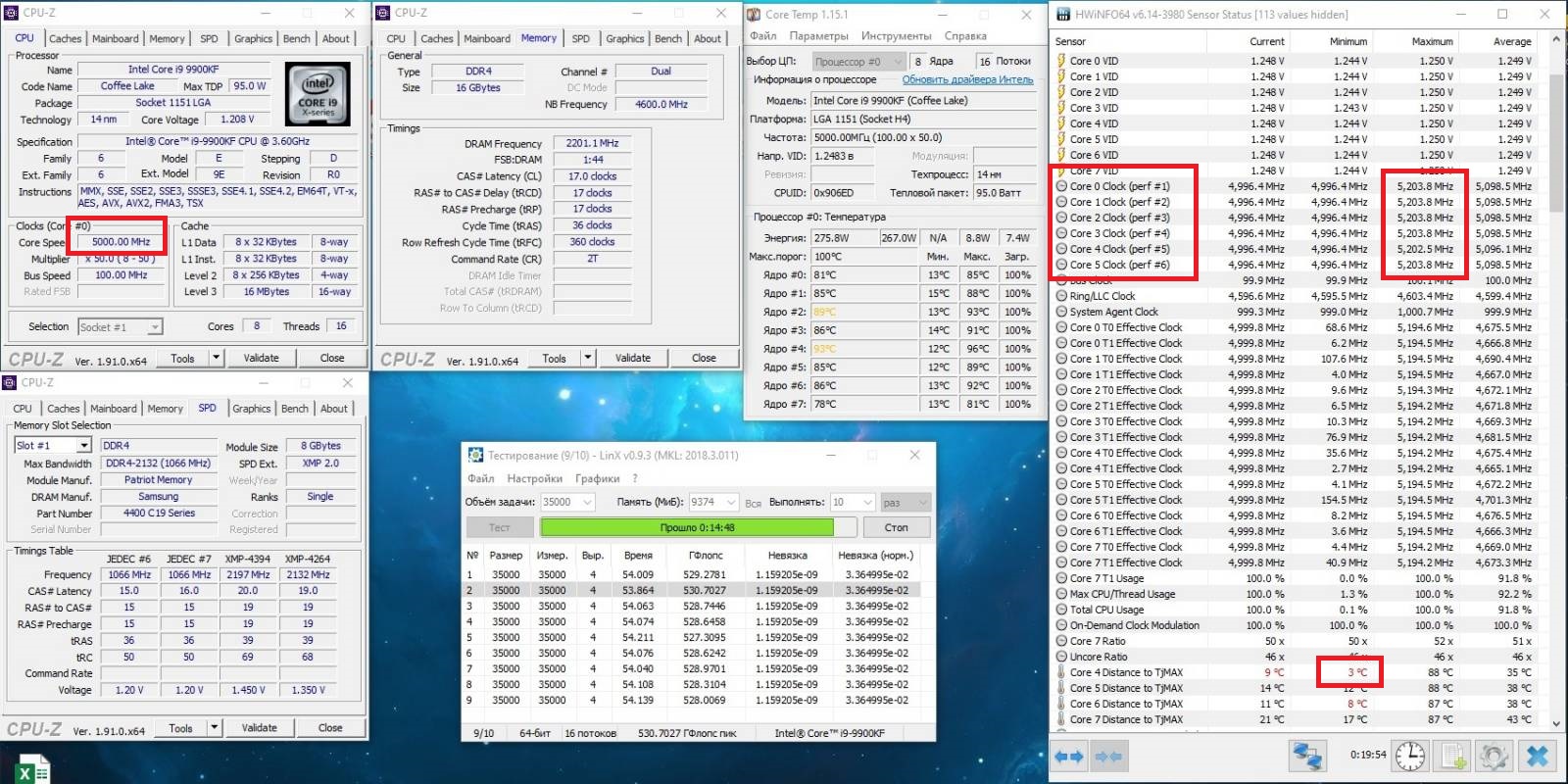
Task: Open Tools dropdown arrow in CPU-Z SPD window
Action: (214, 727)
